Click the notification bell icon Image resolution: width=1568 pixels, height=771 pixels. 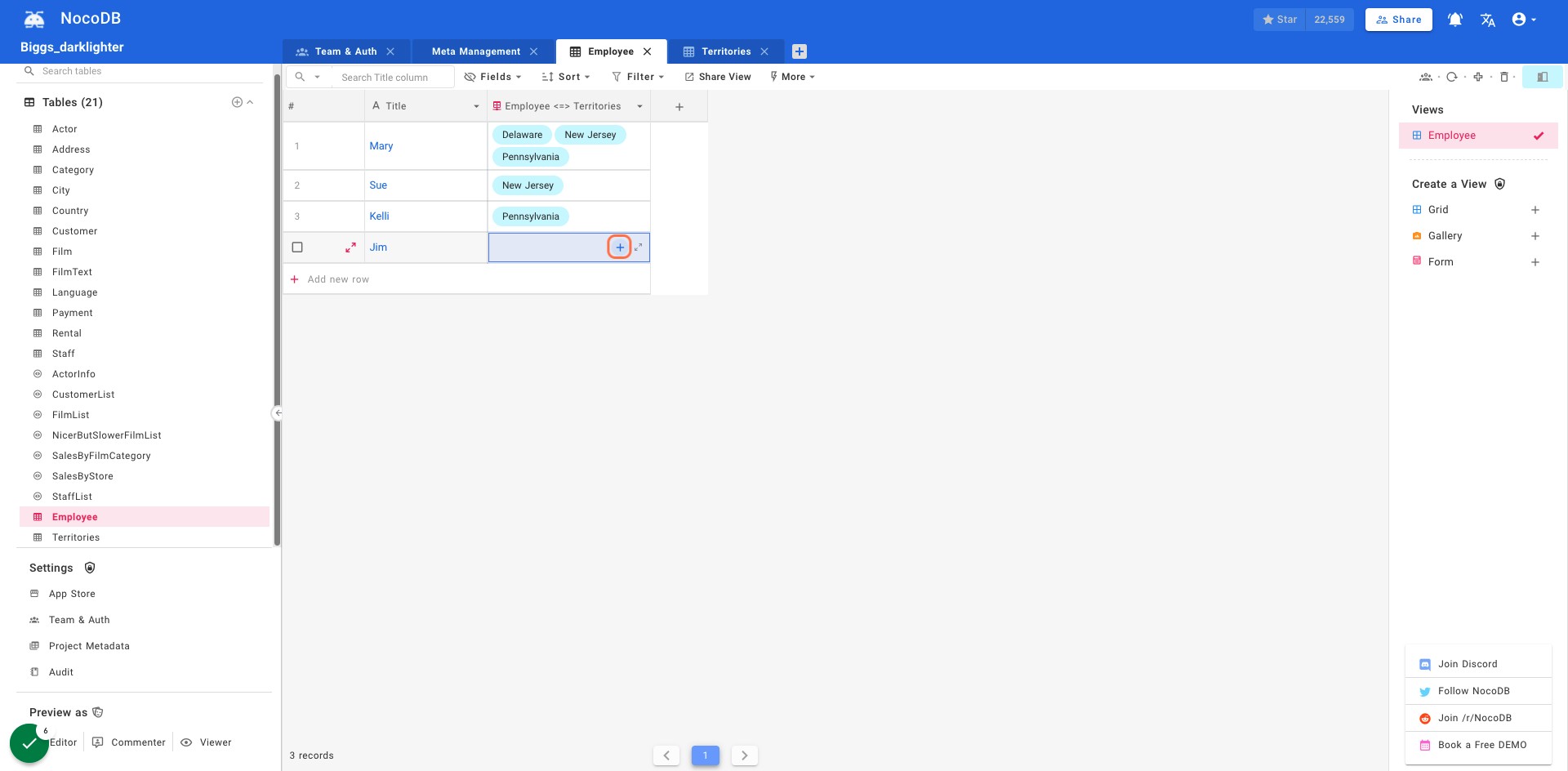pos(1455,20)
